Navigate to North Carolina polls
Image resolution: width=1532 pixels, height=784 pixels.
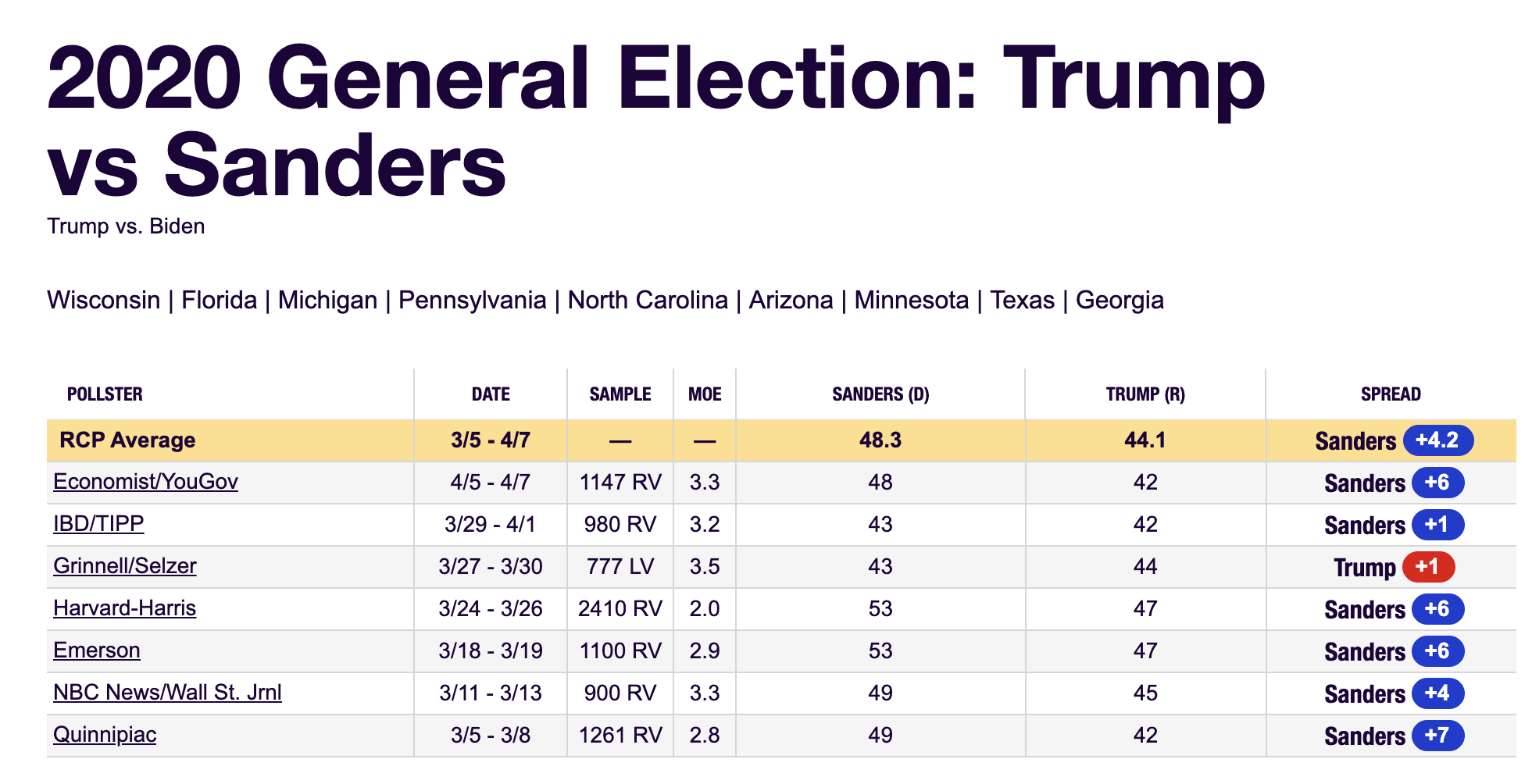(x=648, y=300)
